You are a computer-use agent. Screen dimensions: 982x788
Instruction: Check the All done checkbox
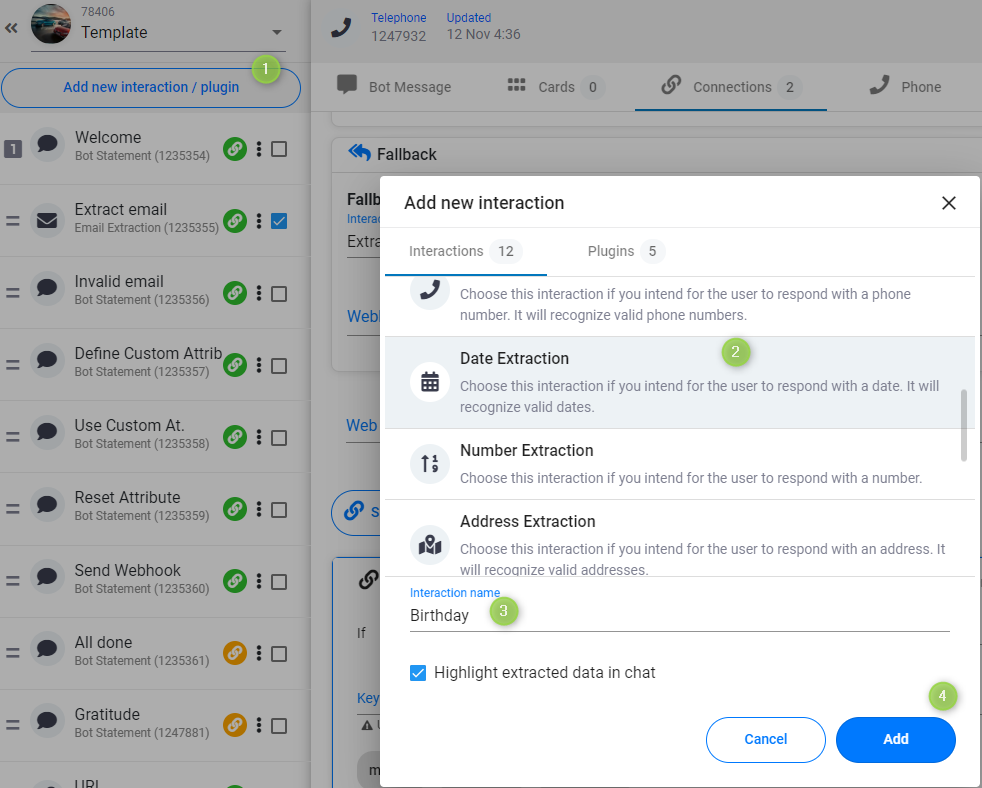(279, 654)
